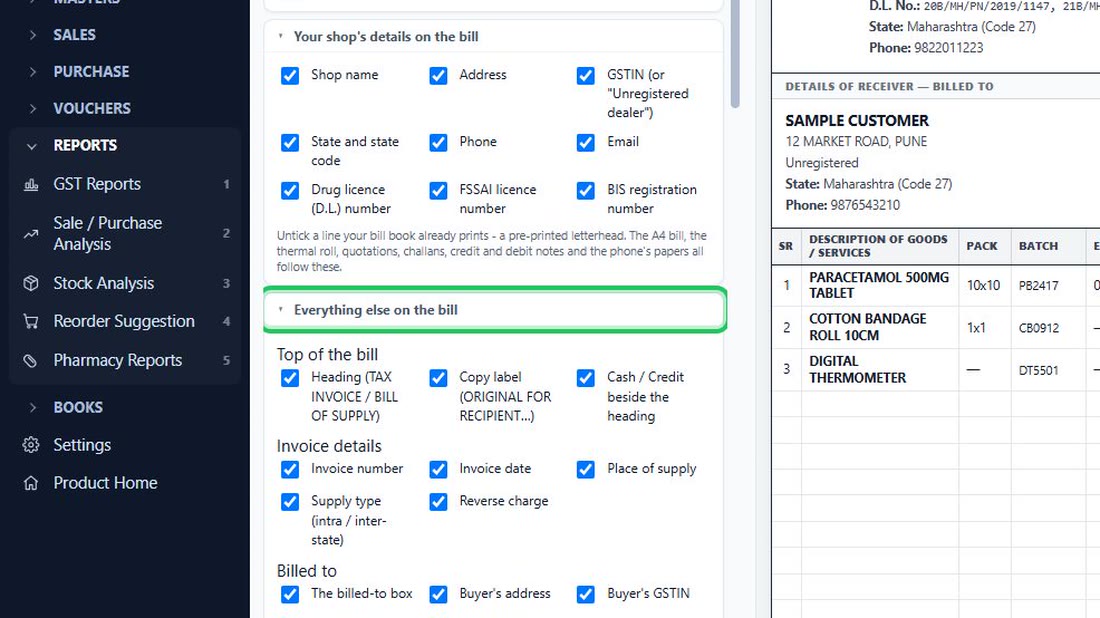This screenshot has height=618, width=1100.
Task: Untick the GSTIN (or Unregistered dealer) checkbox
Action: (x=586, y=76)
